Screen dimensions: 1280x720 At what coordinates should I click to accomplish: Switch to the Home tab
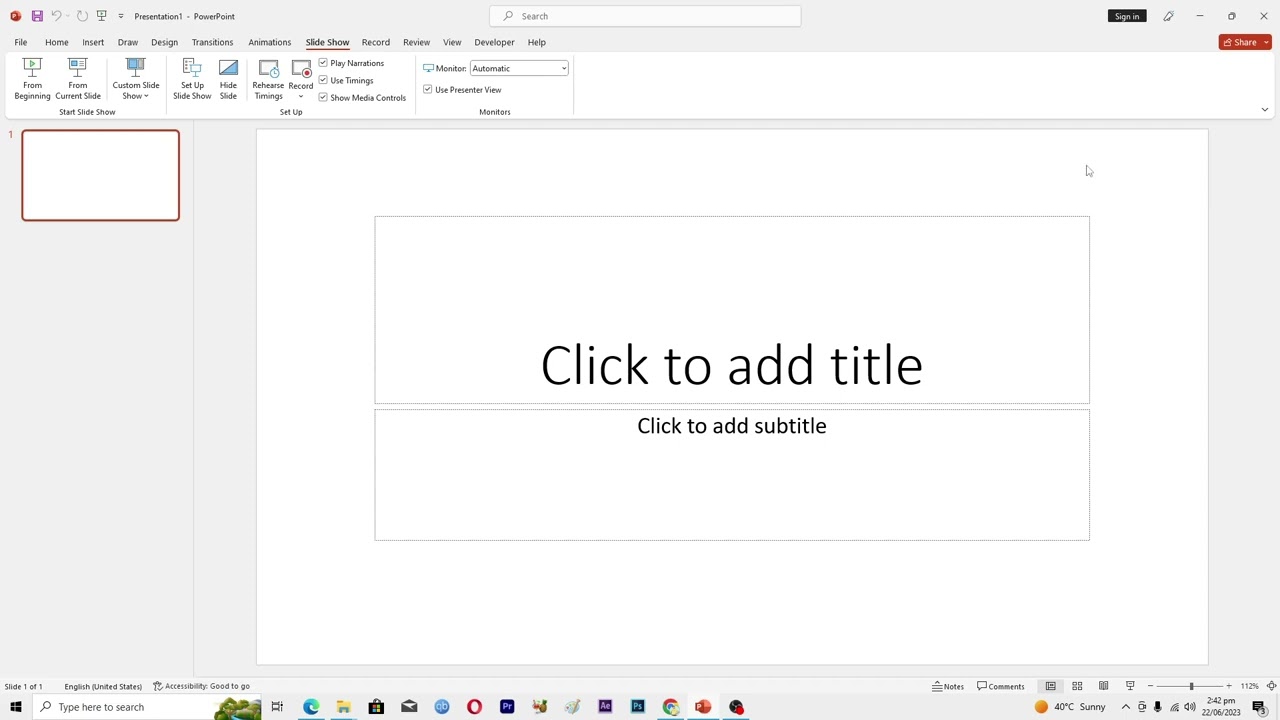(x=57, y=42)
